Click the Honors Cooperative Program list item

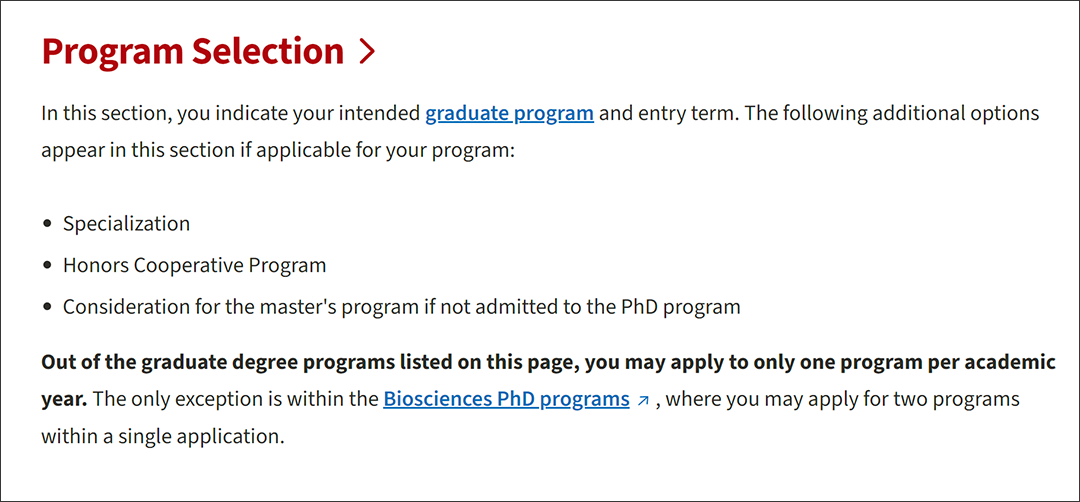(195, 265)
